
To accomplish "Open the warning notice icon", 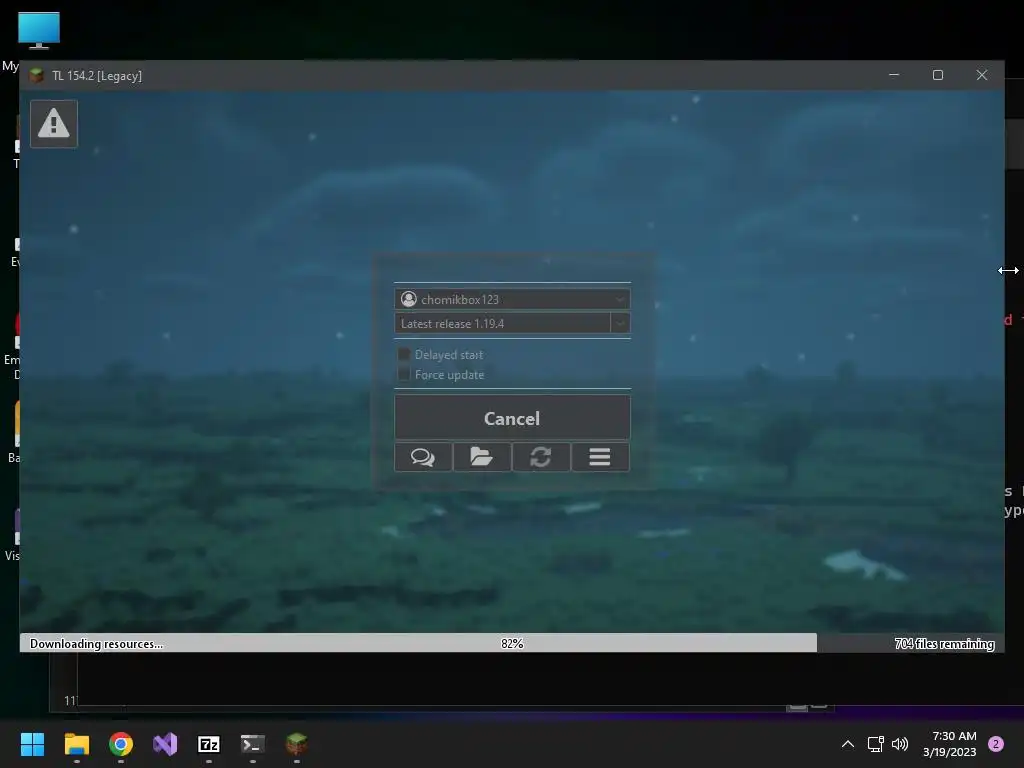I will click(54, 123).
